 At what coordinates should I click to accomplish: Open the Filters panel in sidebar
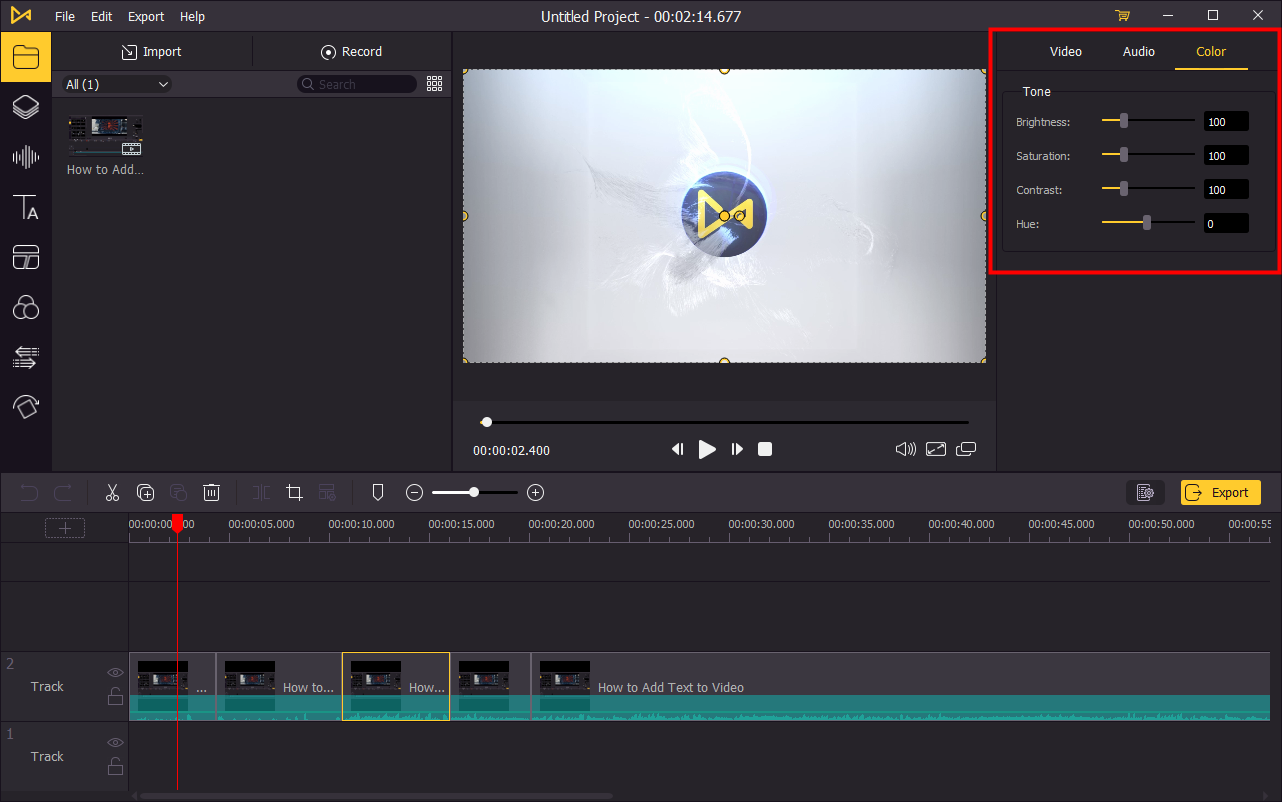tap(25, 307)
